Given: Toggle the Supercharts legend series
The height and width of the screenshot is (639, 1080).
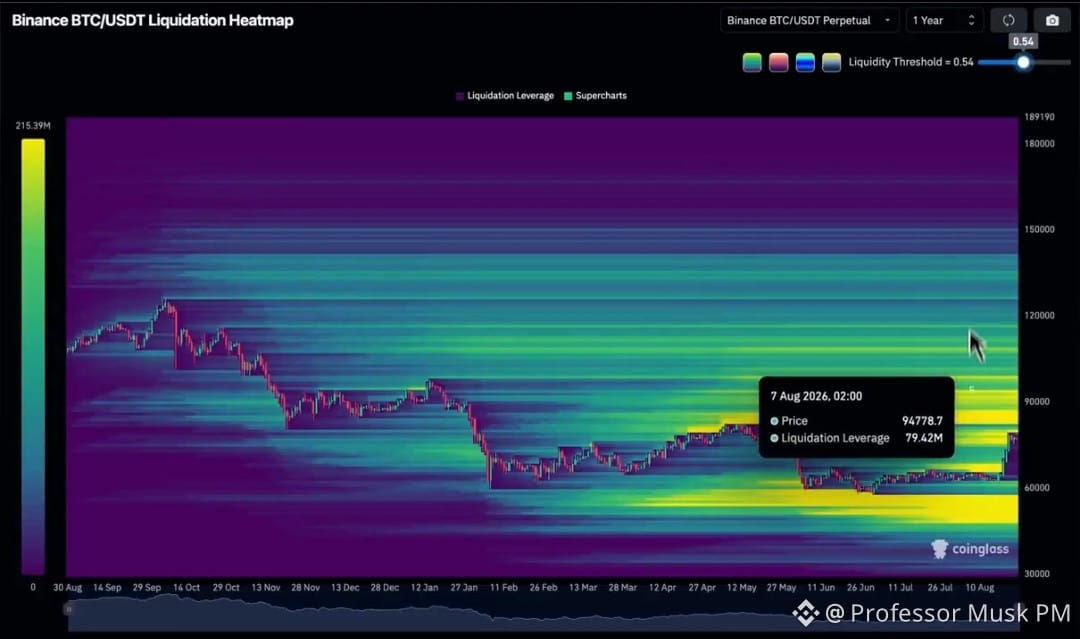Looking at the screenshot, I should [595, 96].
